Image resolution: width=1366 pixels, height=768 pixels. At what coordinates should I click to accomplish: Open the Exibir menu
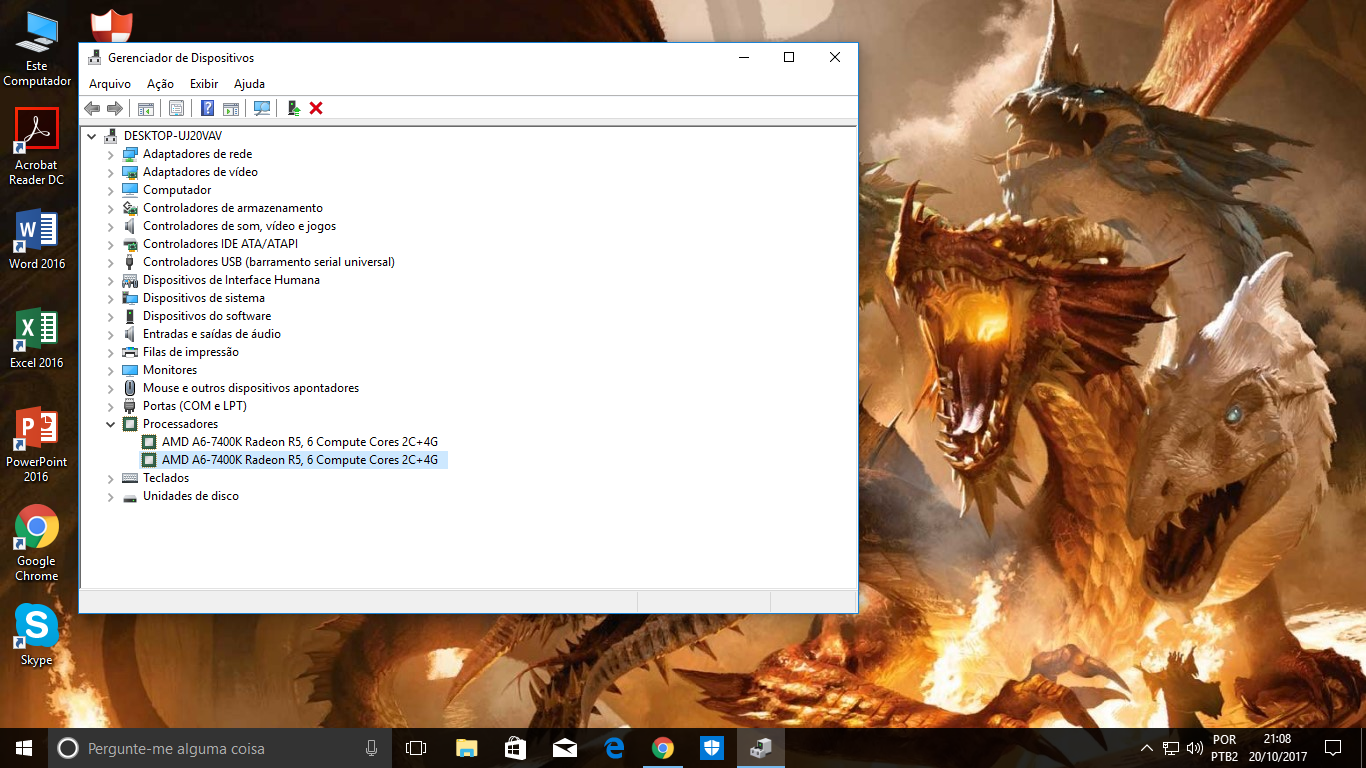(204, 84)
